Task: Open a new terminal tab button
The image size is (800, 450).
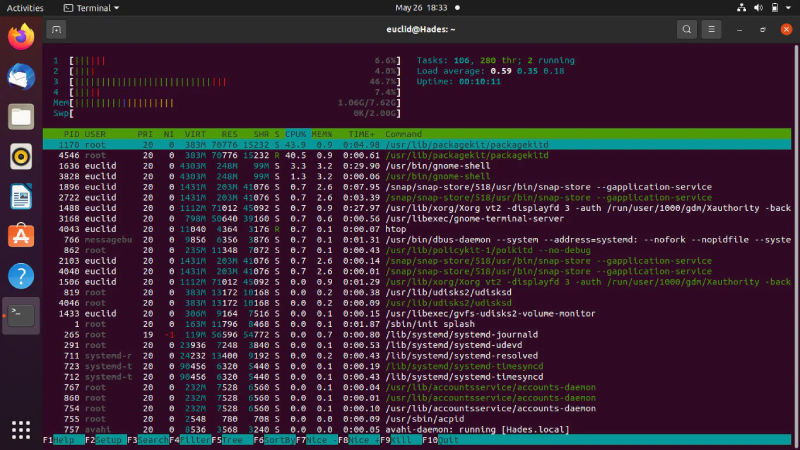Action: click(x=56, y=30)
